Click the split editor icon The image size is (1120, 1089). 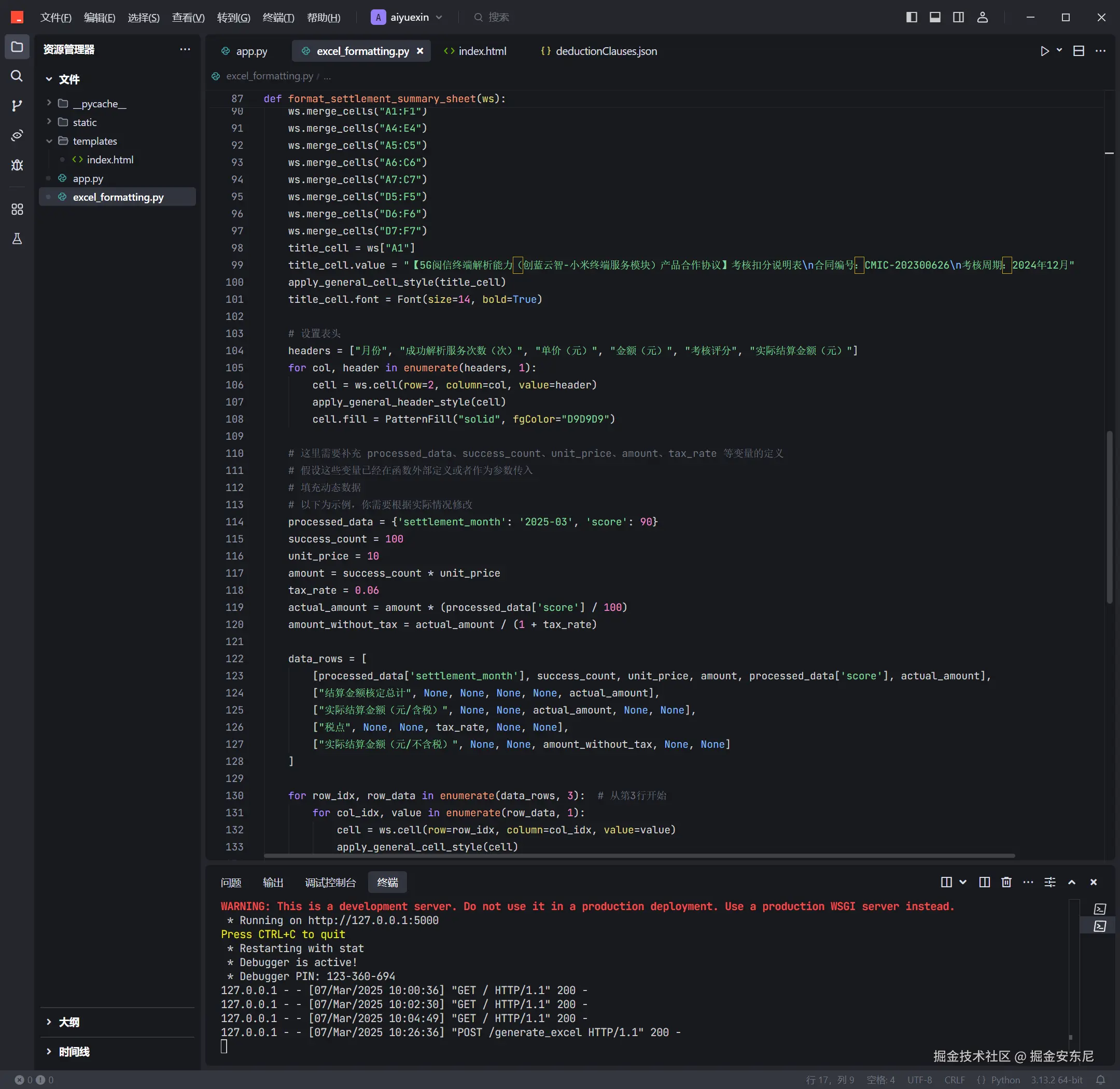1078,51
